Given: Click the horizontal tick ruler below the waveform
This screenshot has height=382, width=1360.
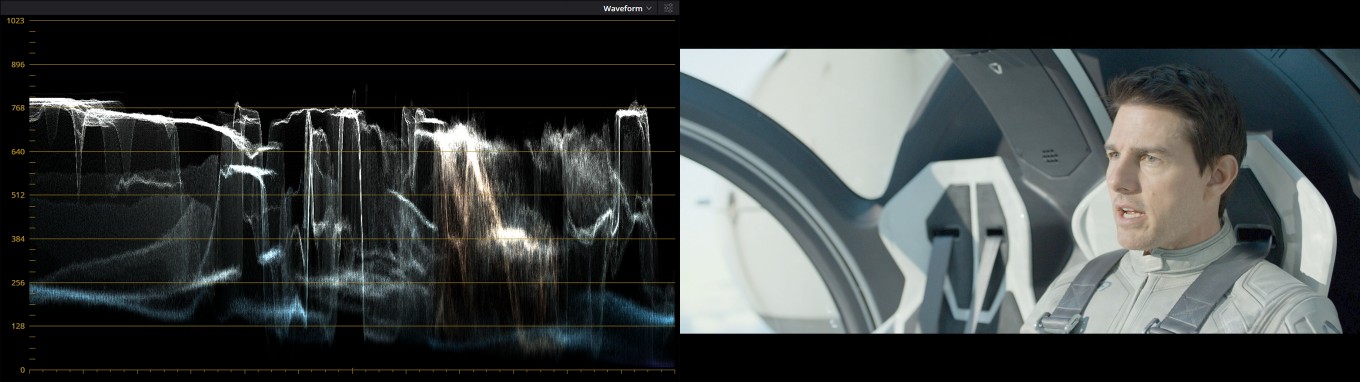Looking at the screenshot, I should click(352, 372).
